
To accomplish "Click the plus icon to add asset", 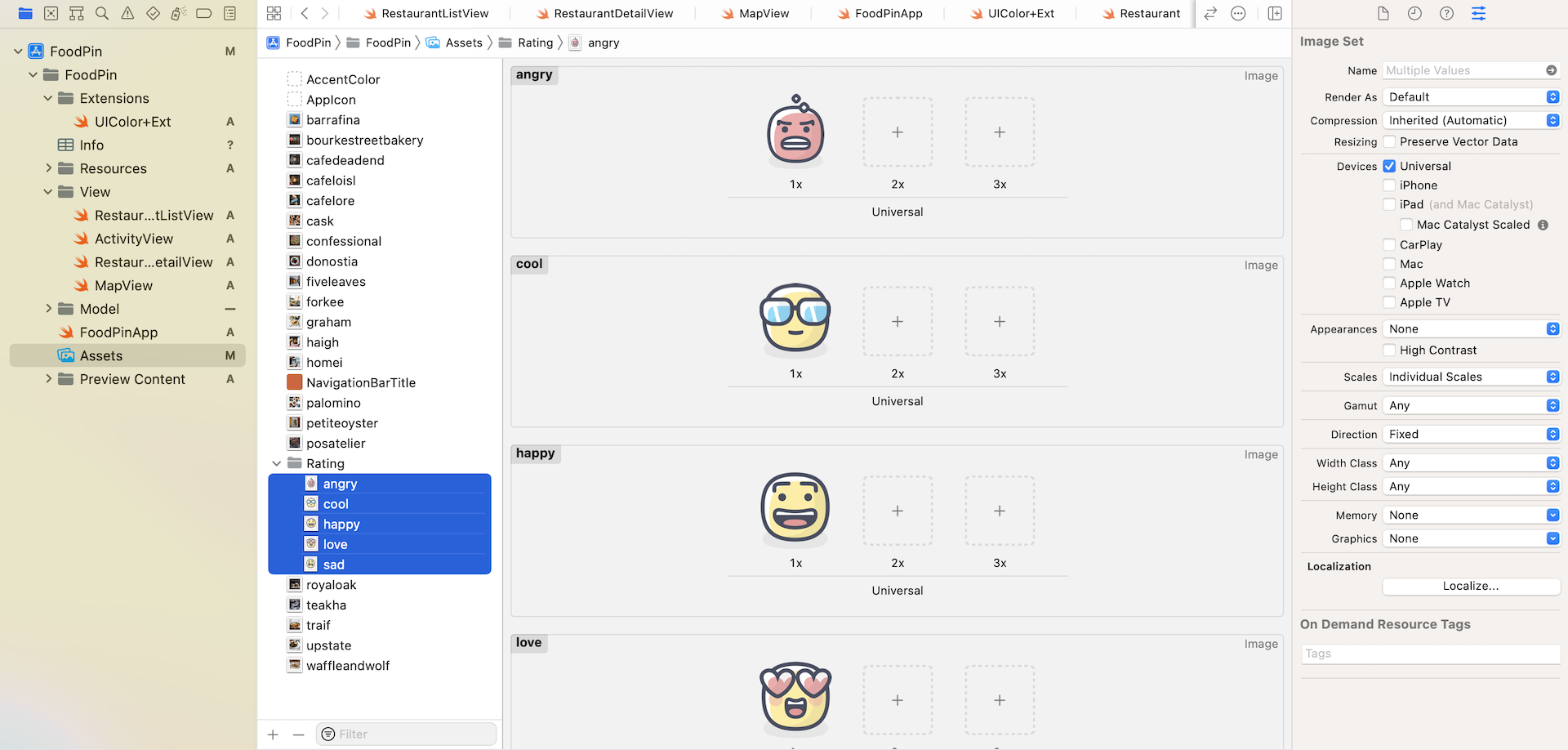I will [x=273, y=734].
